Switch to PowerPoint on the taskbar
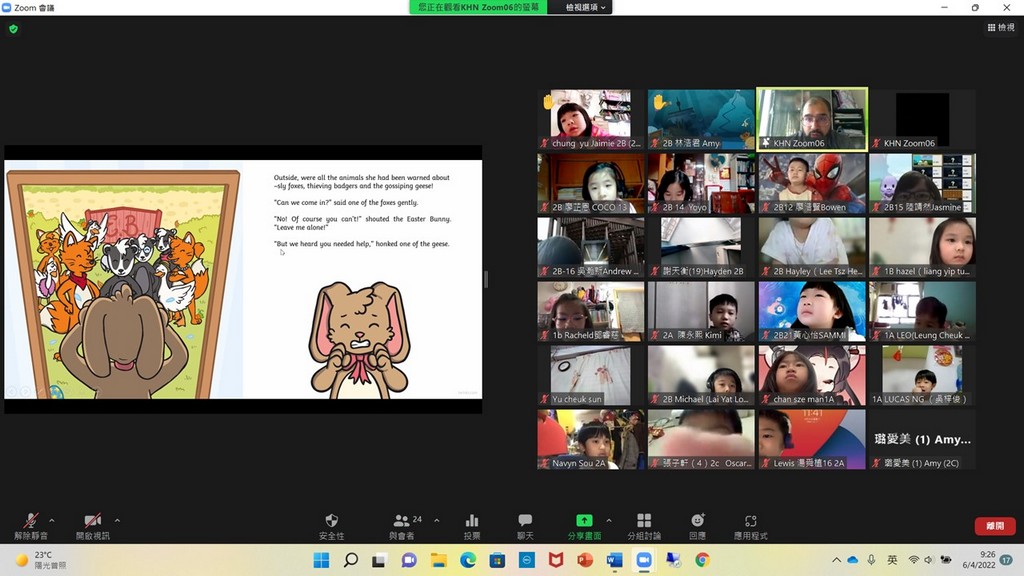 click(585, 560)
